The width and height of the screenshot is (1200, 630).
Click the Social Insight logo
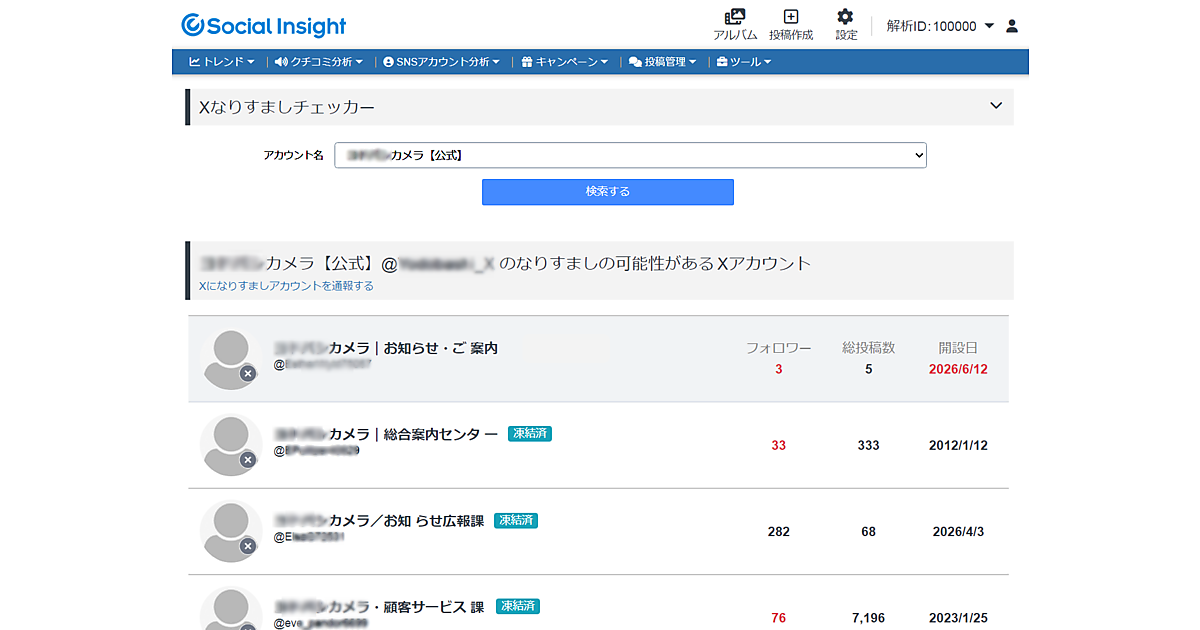[264, 26]
